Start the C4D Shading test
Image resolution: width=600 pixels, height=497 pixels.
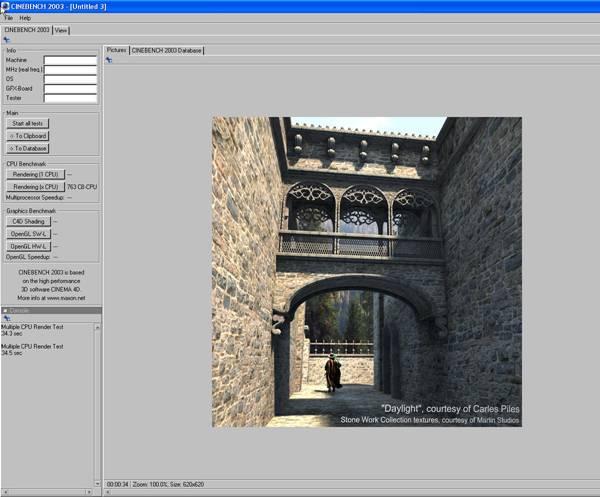click(28, 221)
